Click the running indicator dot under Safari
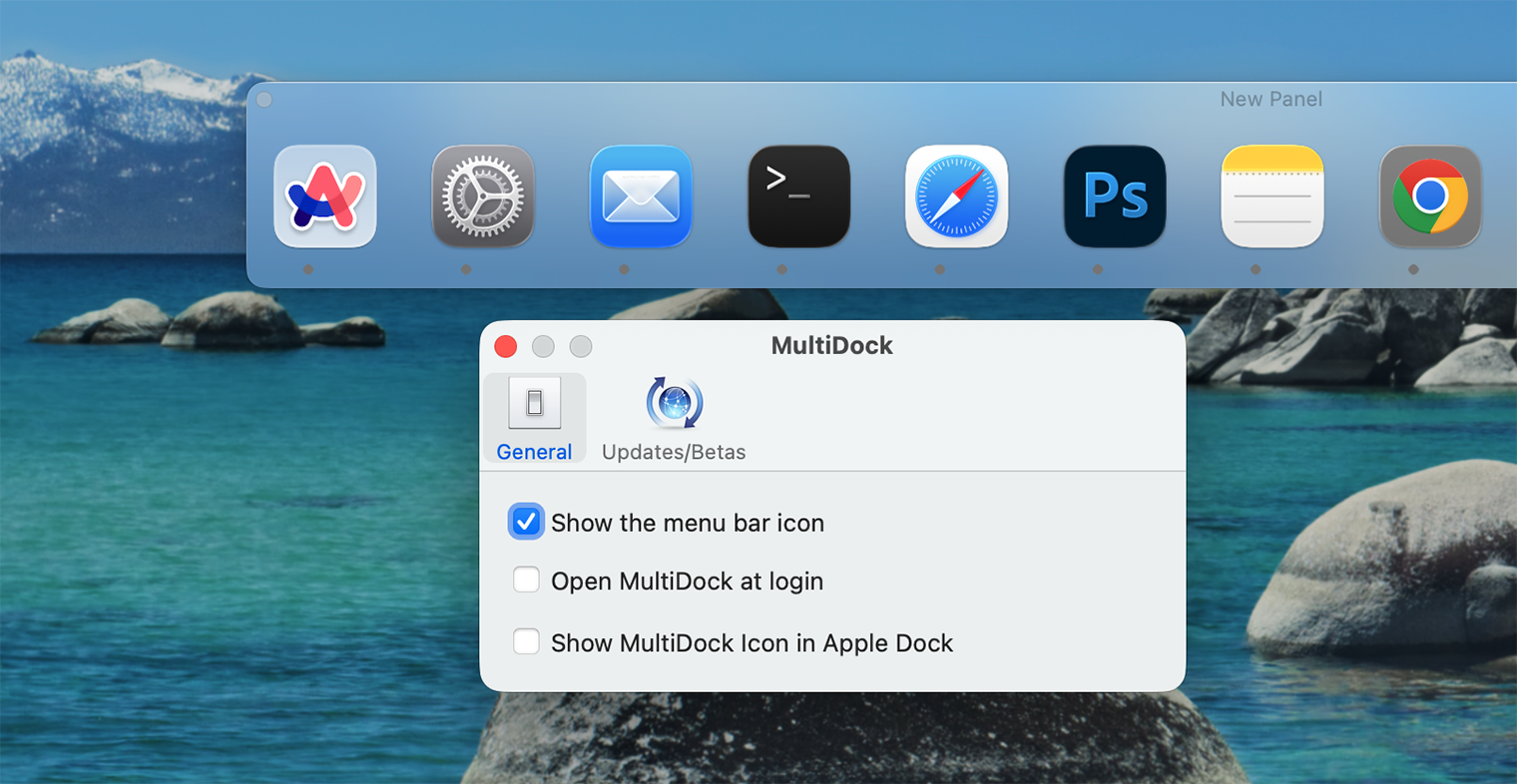Viewport: 1517px width, 784px height. tap(938, 268)
